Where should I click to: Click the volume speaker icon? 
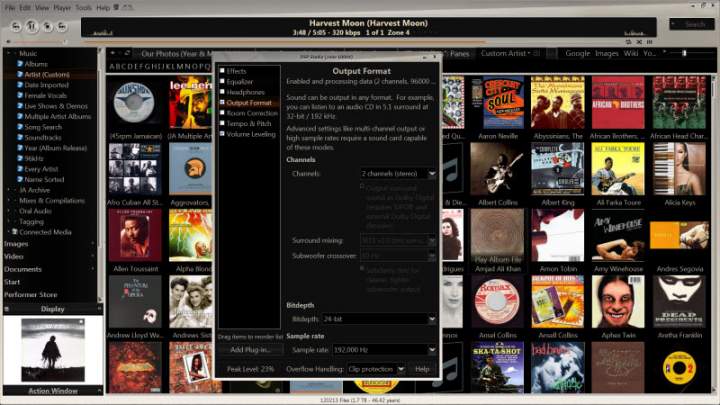click(x=8, y=42)
